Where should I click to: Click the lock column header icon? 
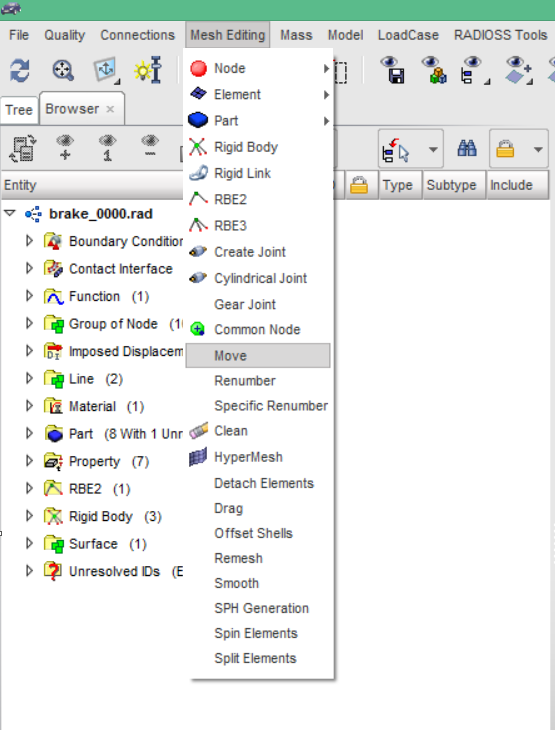[x=359, y=185]
